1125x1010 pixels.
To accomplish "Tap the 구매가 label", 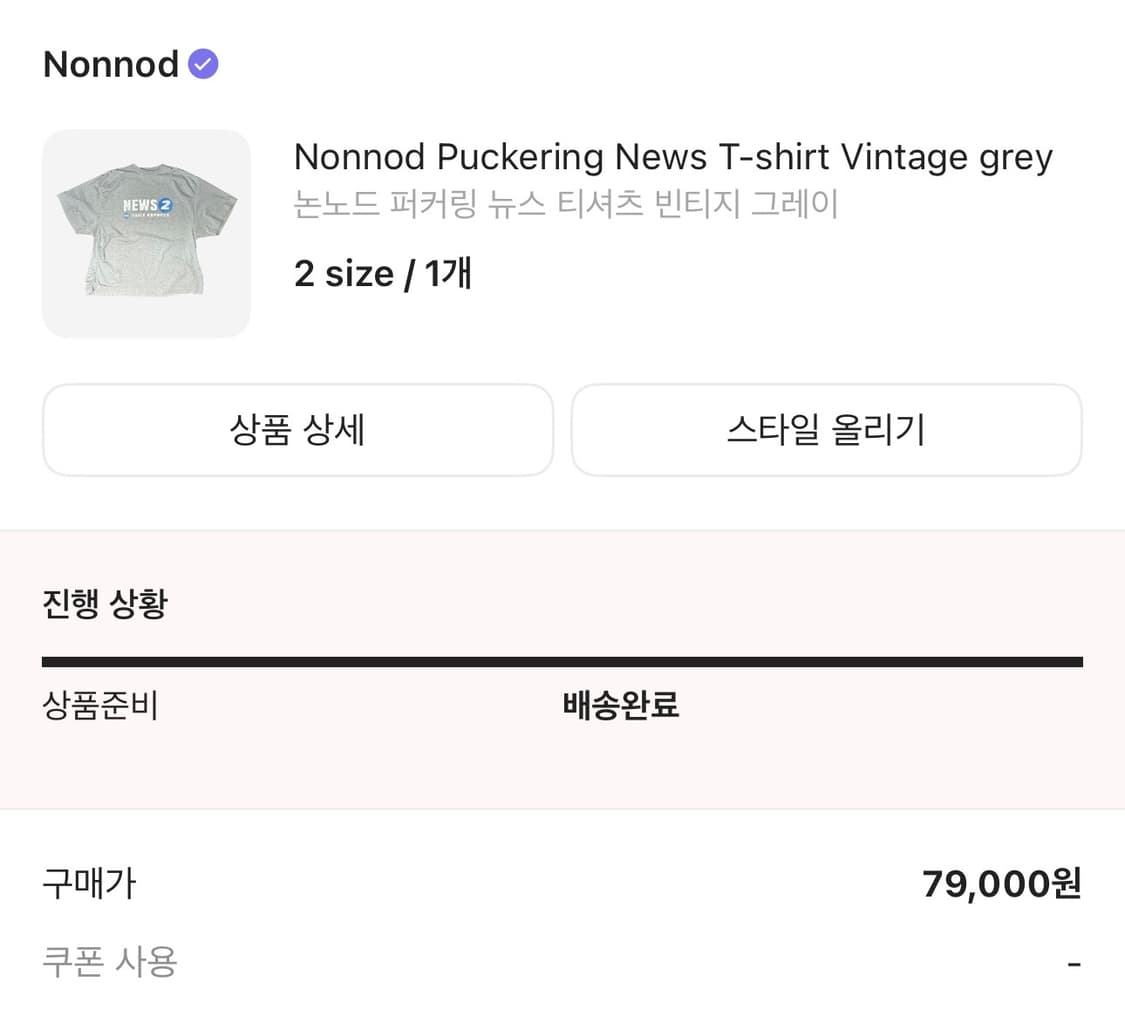I will click(x=89, y=883).
